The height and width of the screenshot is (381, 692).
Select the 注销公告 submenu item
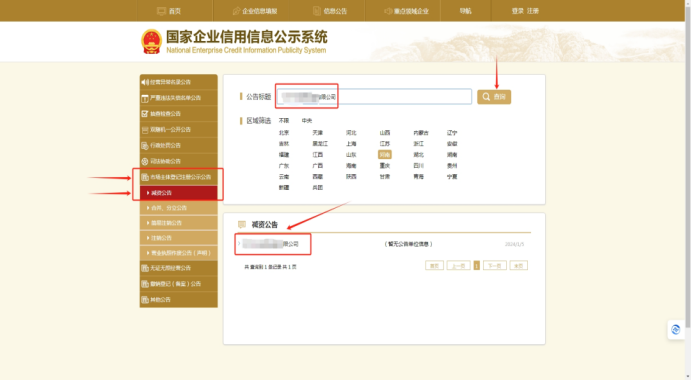pyautogui.click(x=179, y=238)
